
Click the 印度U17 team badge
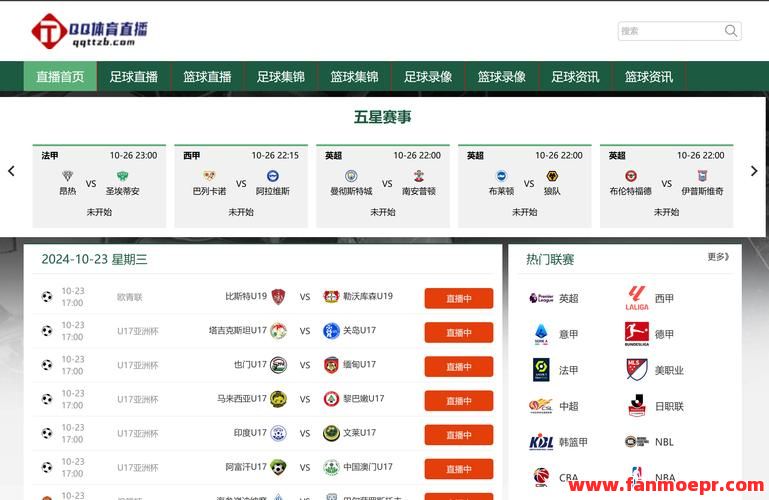coord(279,433)
